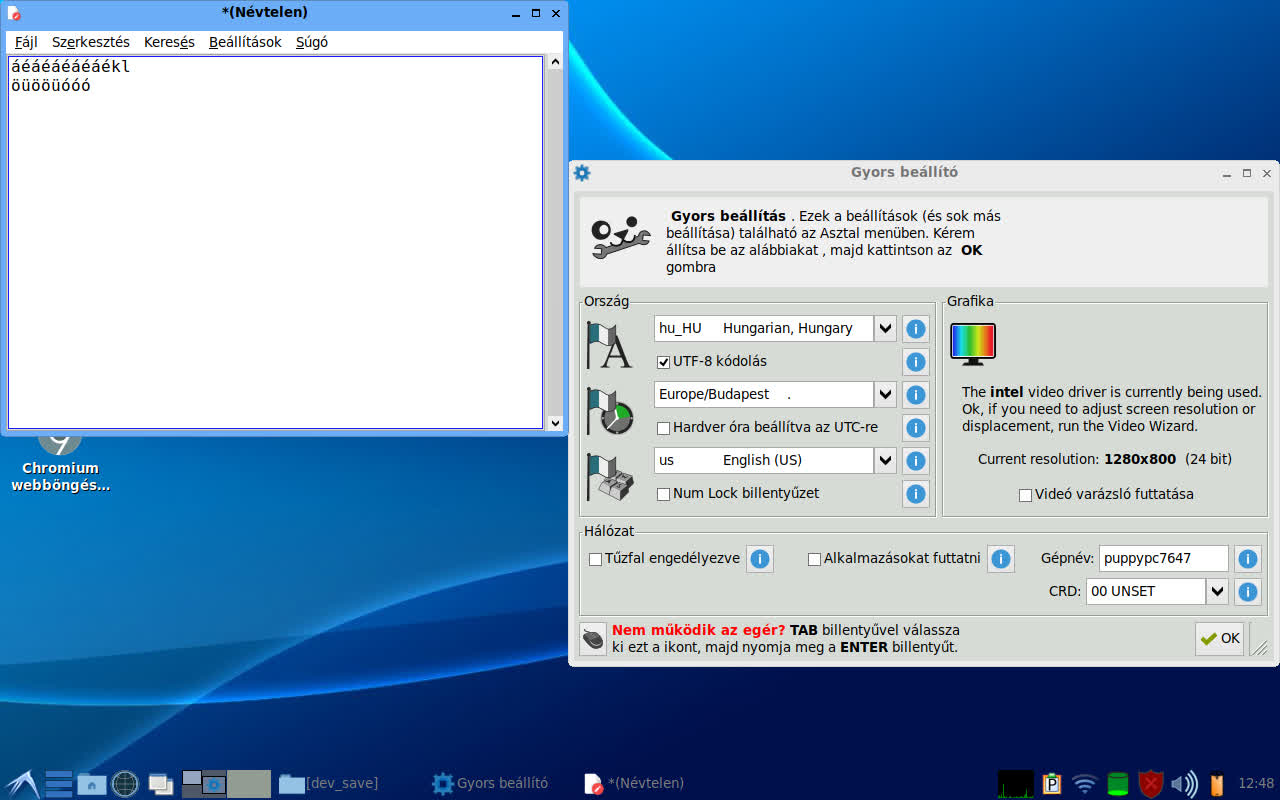
Task: Open the [dev_save] taskbar entry
Action: pyautogui.click(x=328, y=784)
